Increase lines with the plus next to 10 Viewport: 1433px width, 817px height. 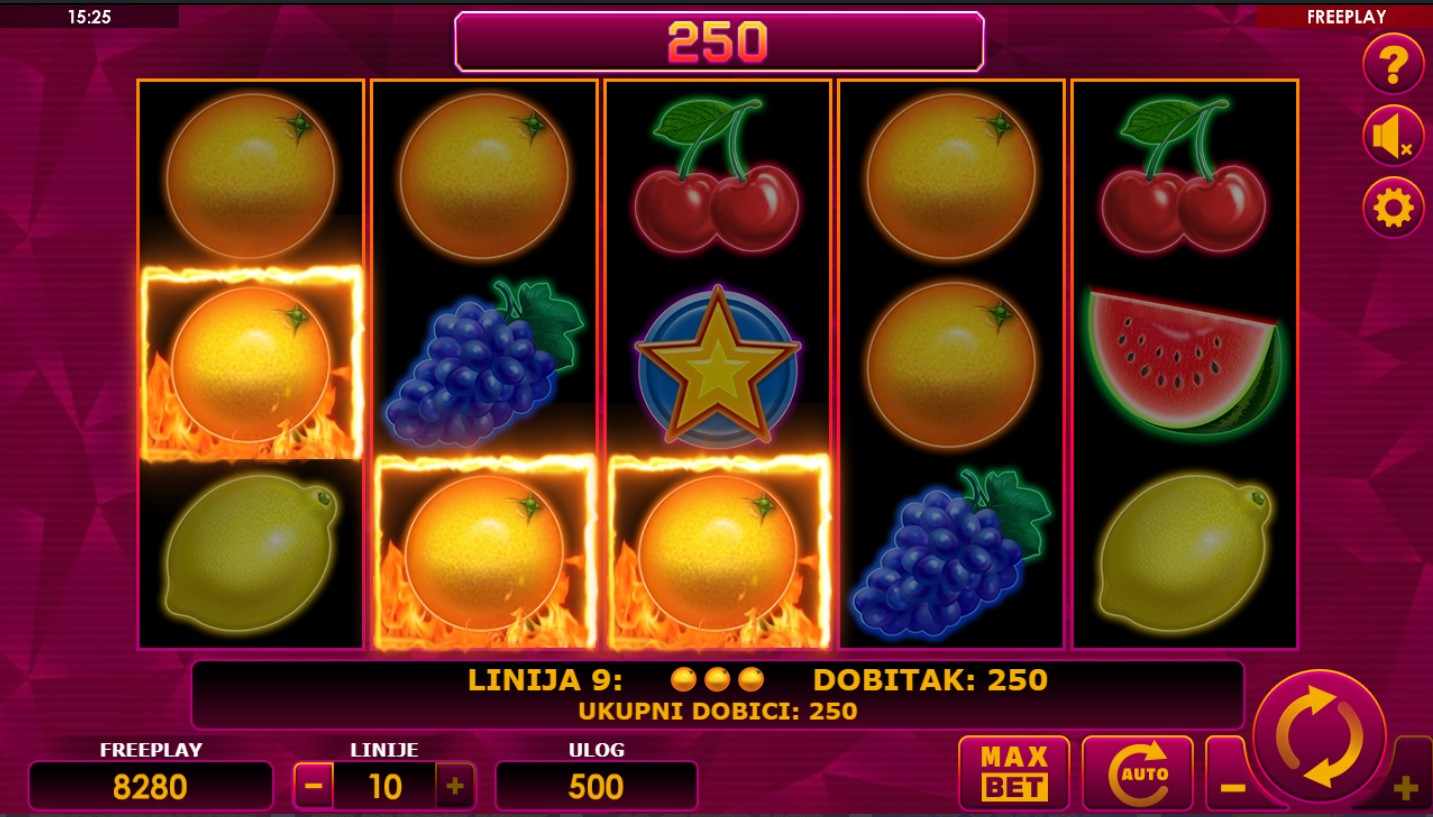pos(455,786)
